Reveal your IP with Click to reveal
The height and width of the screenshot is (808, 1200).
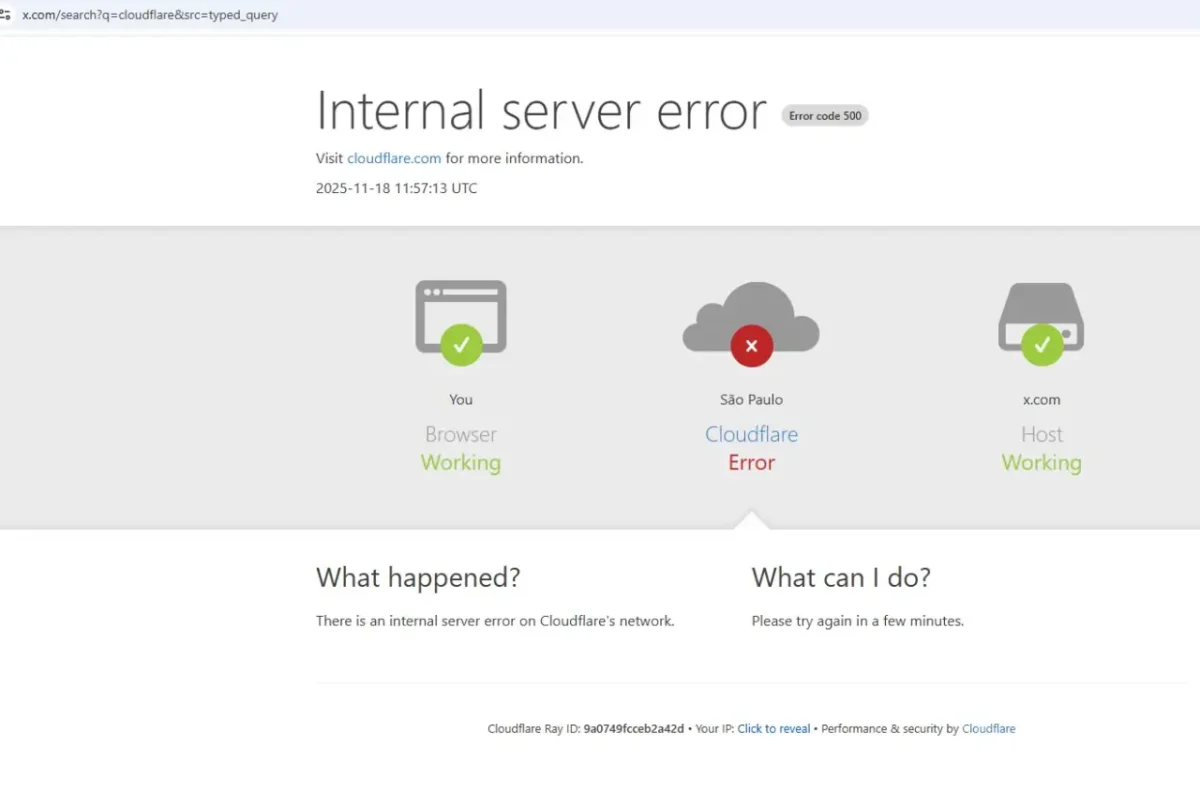point(773,729)
